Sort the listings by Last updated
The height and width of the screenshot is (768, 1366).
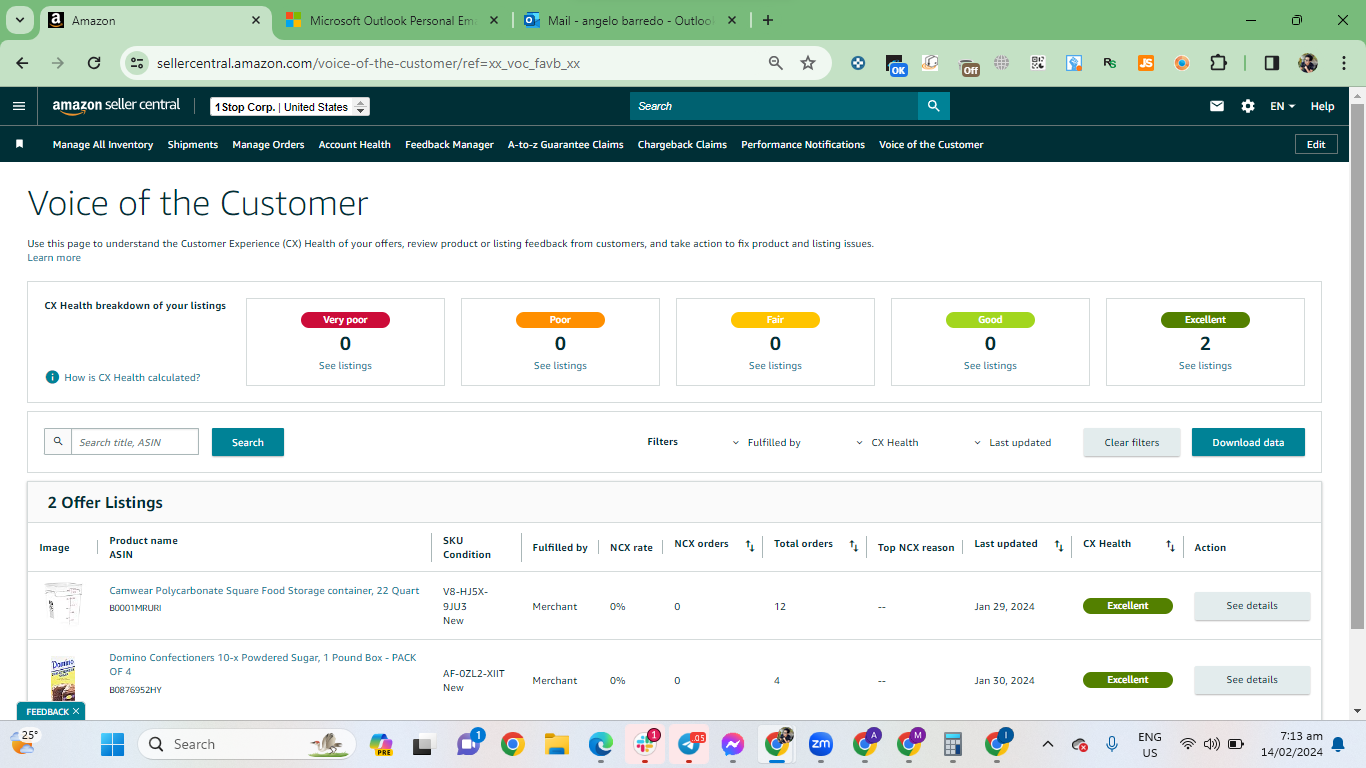(x=1059, y=545)
